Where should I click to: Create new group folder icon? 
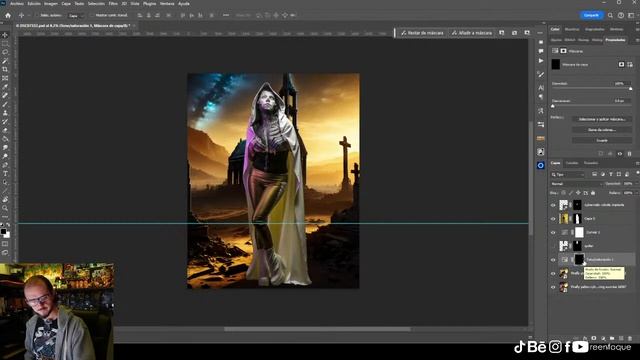(x=612, y=338)
